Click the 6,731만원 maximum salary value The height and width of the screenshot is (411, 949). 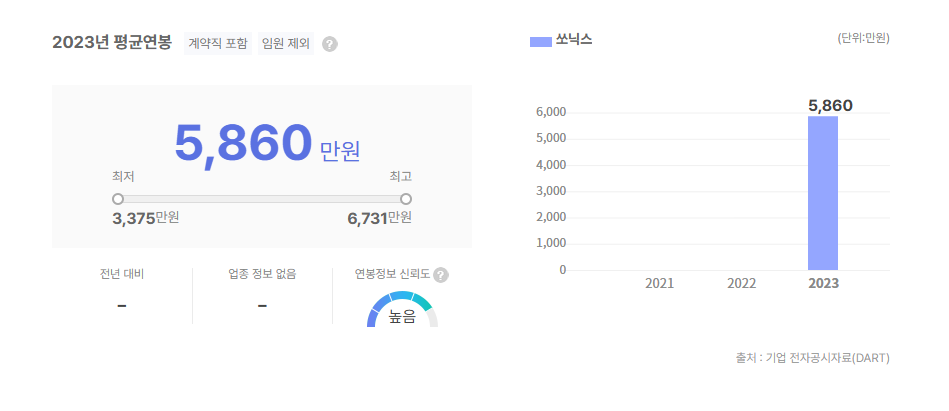379,218
